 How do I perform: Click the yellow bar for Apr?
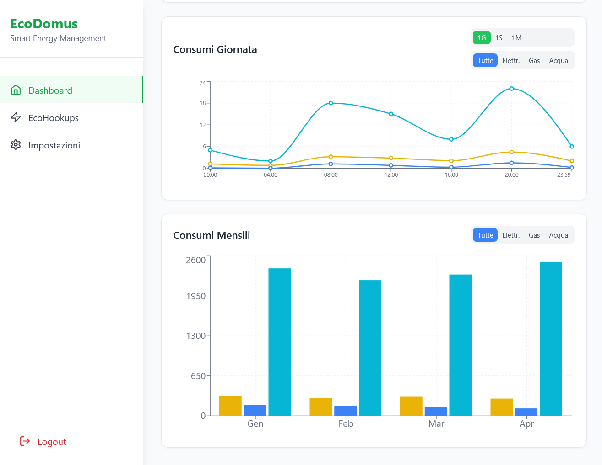tap(502, 407)
